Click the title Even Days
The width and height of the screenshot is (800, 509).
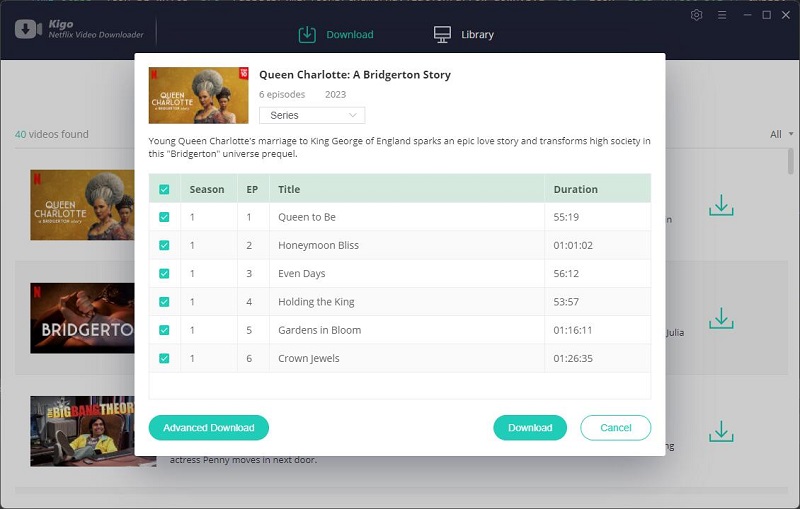[x=302, y=274]
